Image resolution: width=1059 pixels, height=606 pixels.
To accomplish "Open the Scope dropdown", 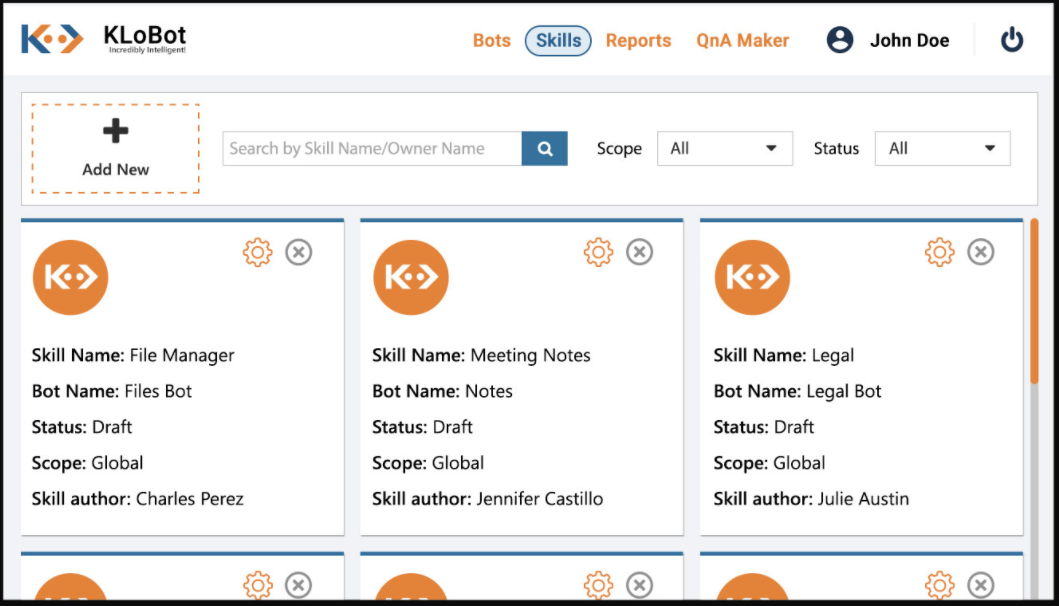I will [x=725, y=149].
